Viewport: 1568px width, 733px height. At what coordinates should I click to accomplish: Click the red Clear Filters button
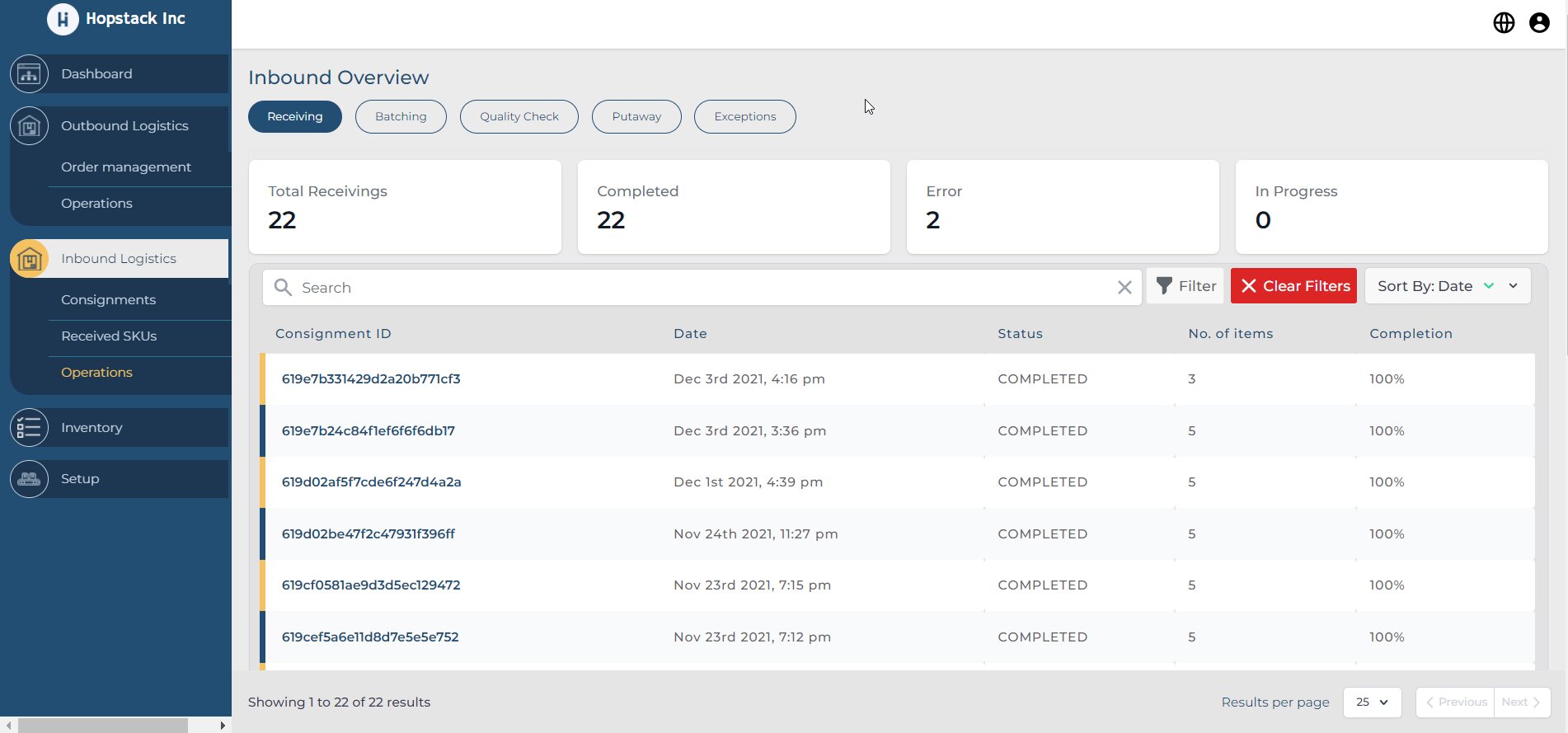[1293, 286]
